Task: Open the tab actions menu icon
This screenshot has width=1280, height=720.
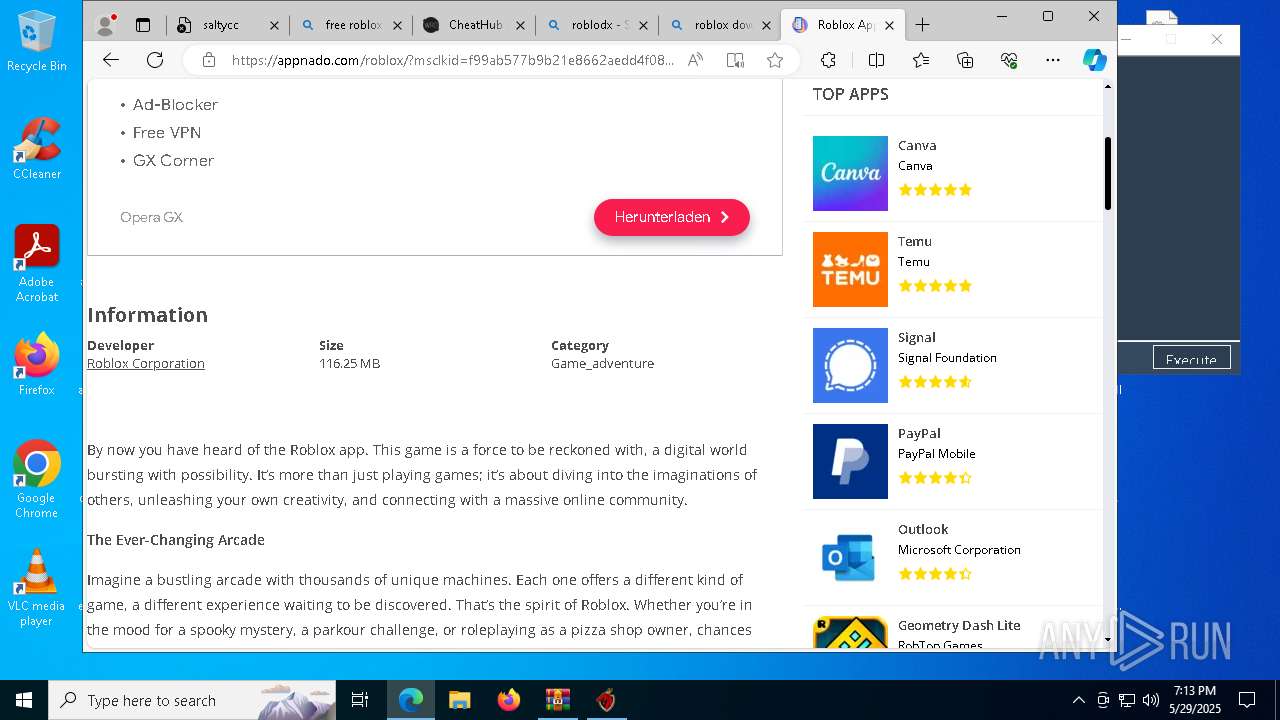Action: coord(143,25)
